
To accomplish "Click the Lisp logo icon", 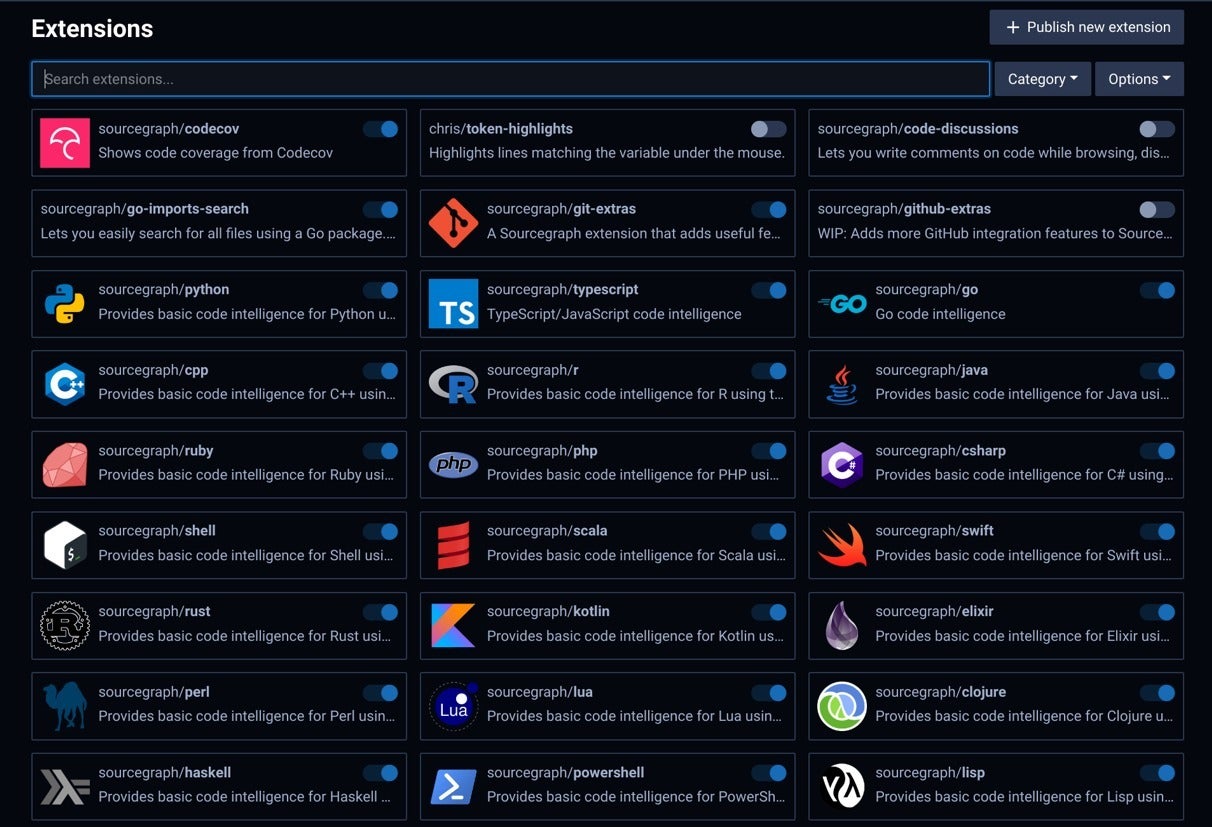I will [x=842, y=787].
